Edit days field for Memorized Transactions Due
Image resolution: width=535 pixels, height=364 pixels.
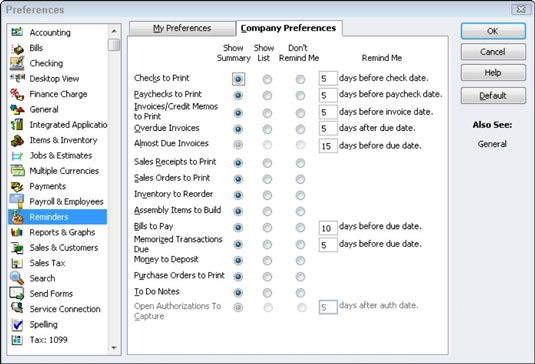(328, 245)
